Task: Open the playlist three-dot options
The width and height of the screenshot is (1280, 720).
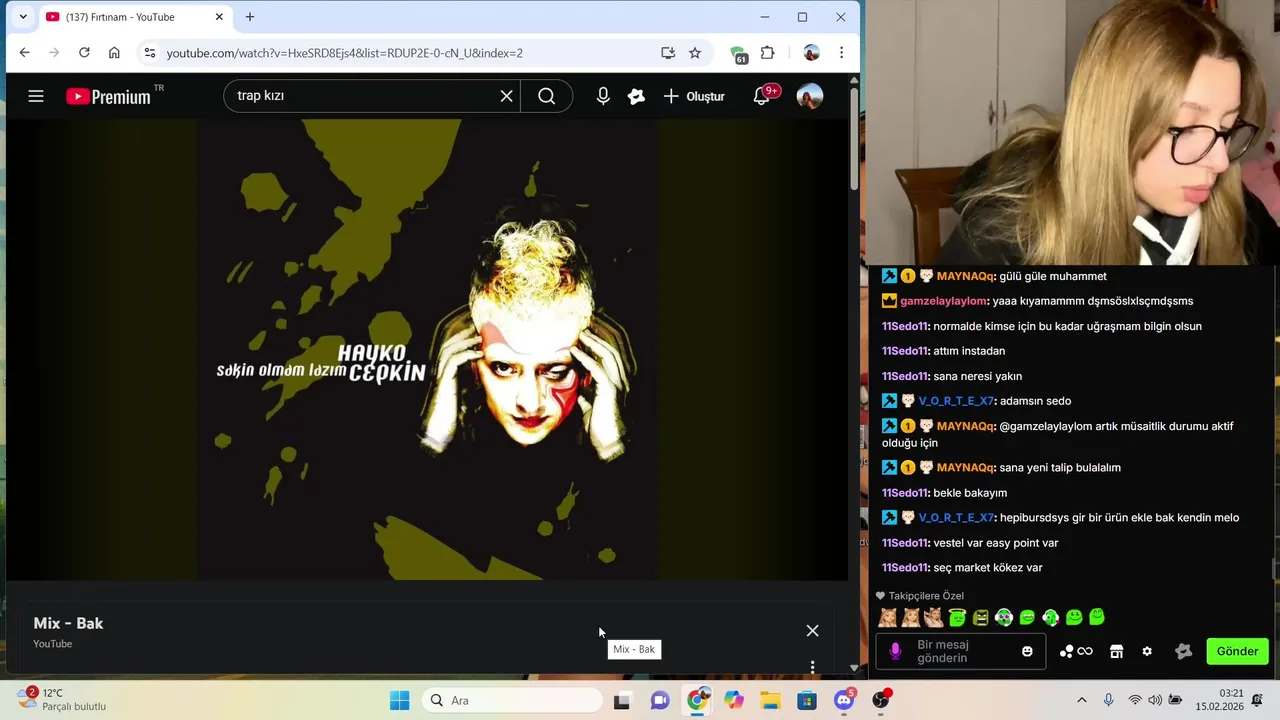Action: 812,666
